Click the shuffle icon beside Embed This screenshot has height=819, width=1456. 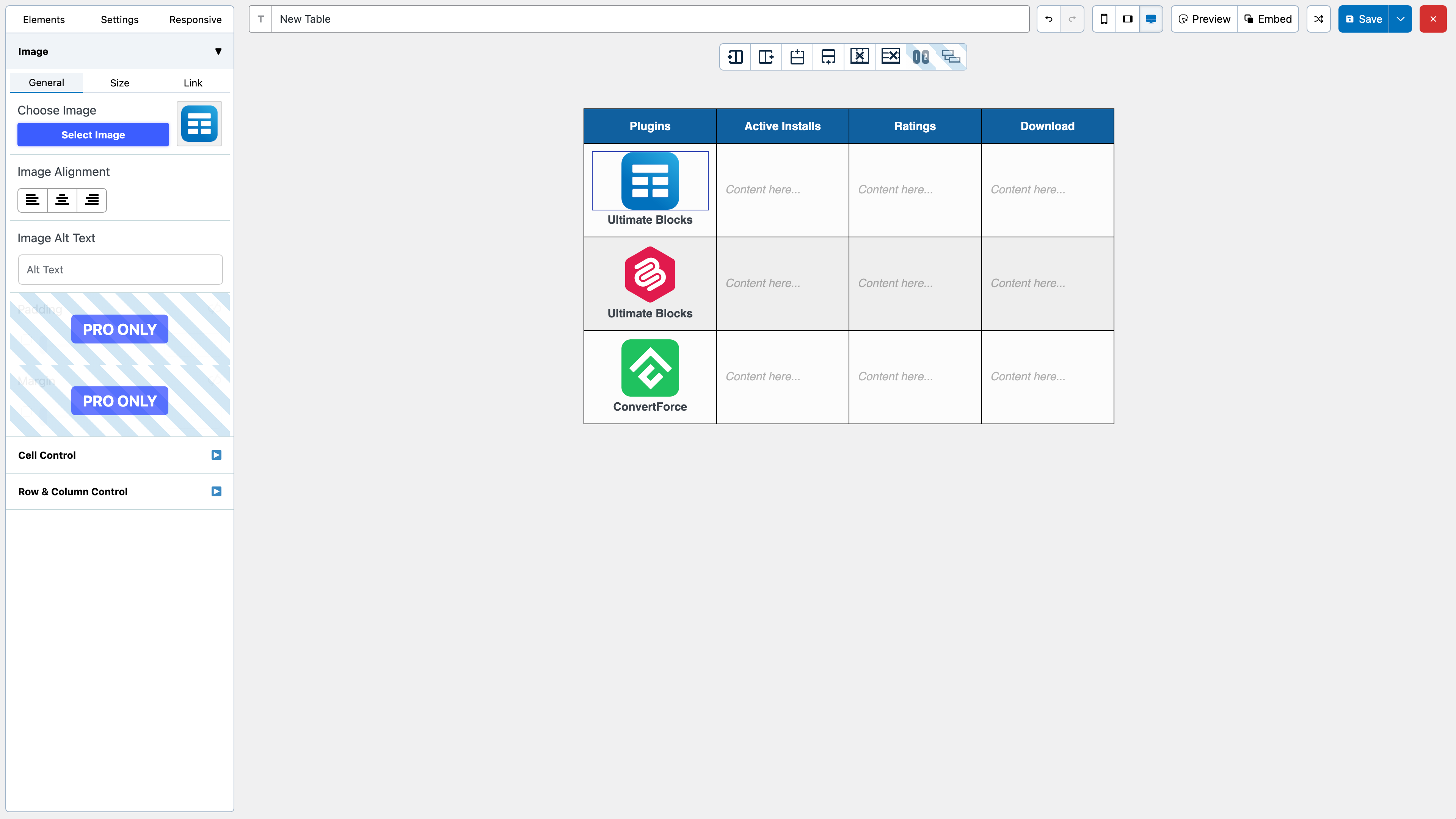[x=1318, y=19]
